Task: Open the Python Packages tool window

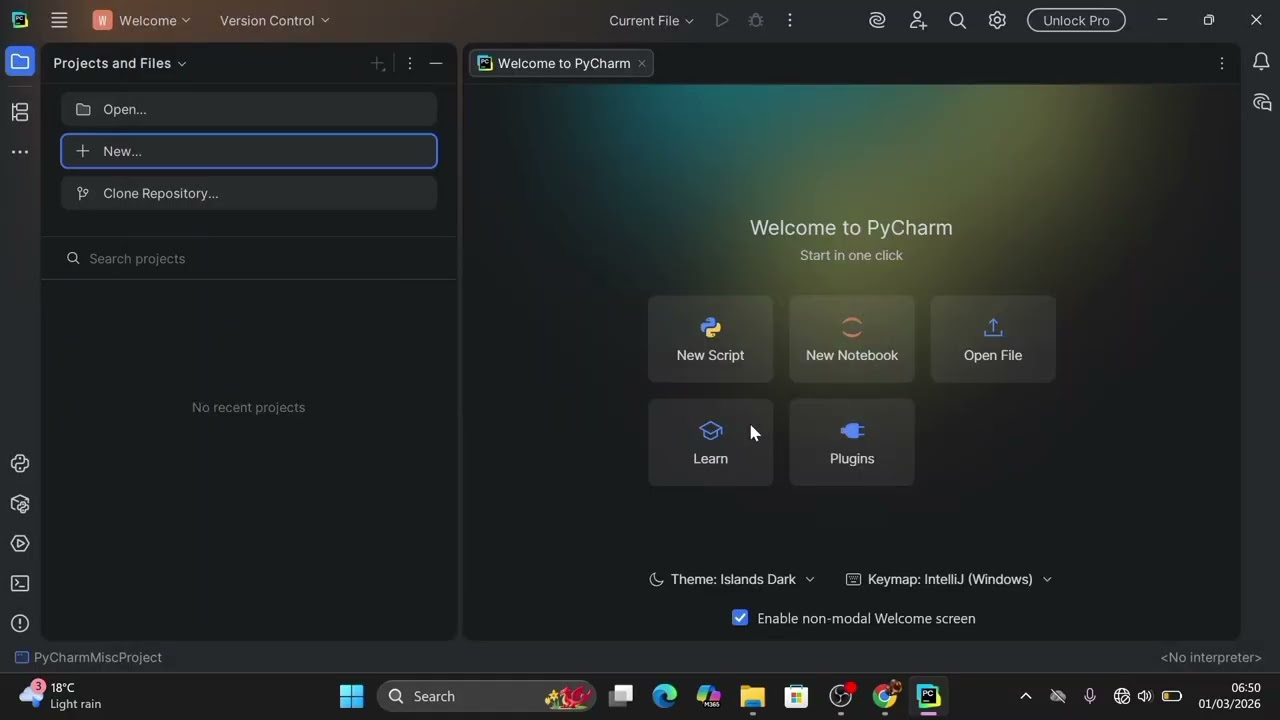Action: [20, 504]
